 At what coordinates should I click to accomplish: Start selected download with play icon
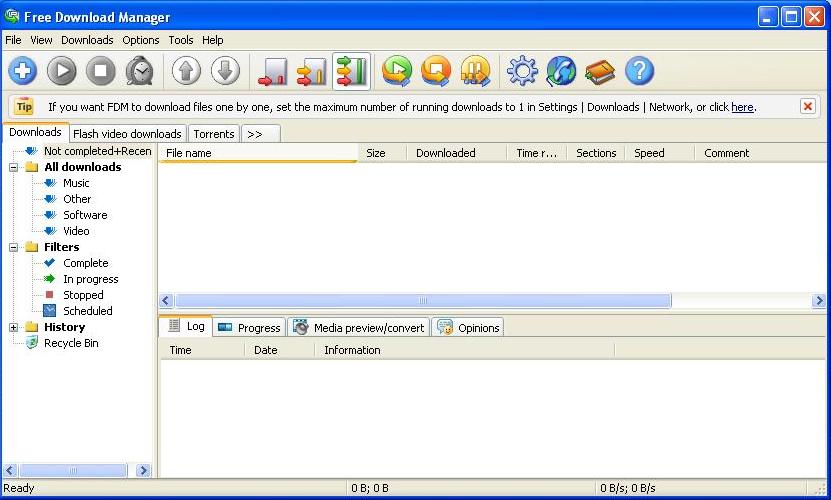coord(61,71)
